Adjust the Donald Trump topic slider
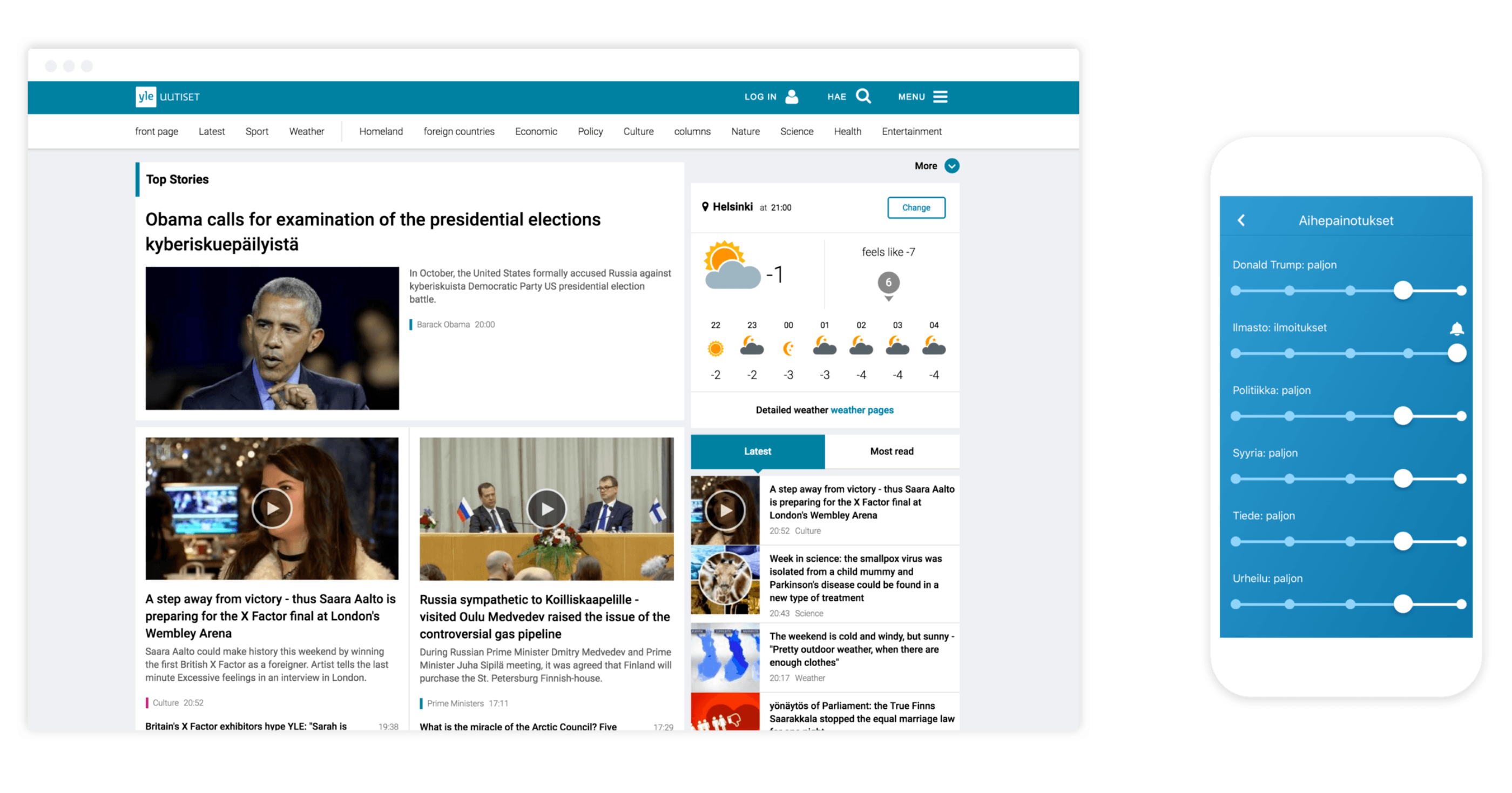Image resolution: width=1512 pixels, height=793 pixels. (x=1403, y=290)
